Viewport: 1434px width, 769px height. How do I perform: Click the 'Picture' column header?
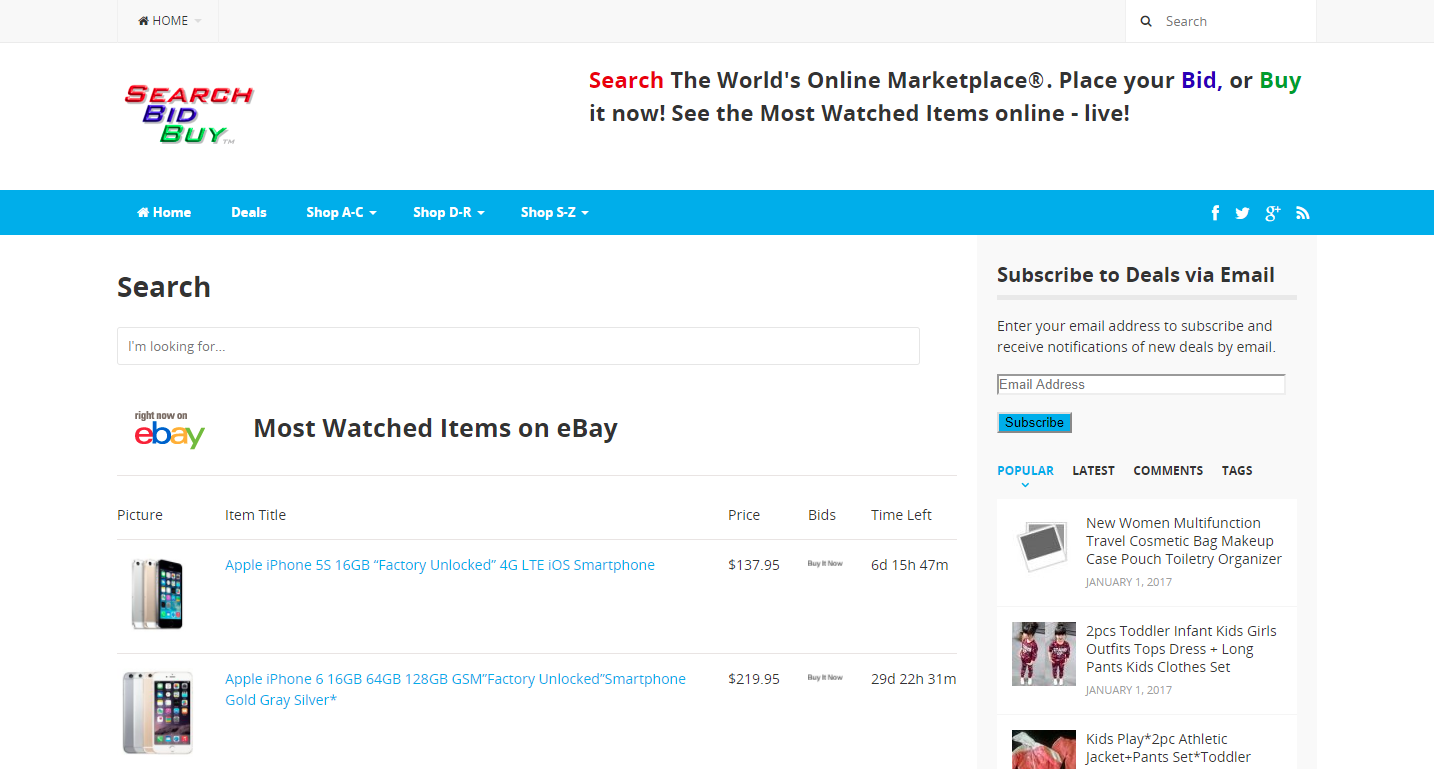point(140,515)
